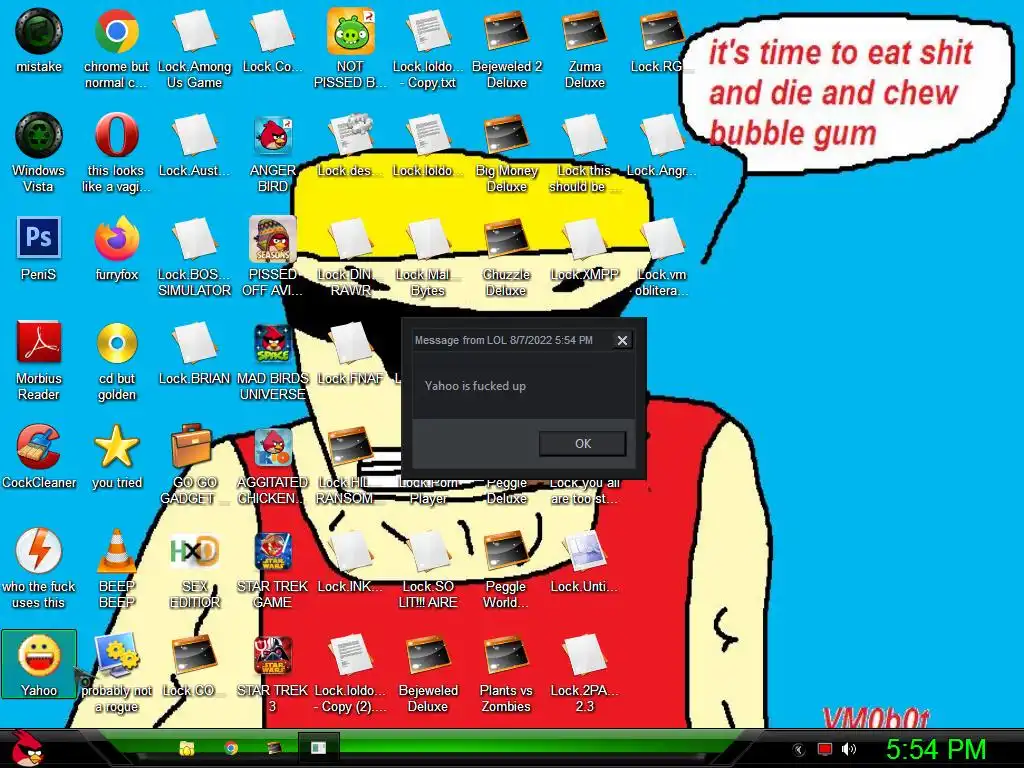Open Plants vs Zombies shortcut
This screenshot has height=768, width=1024.
point(507,673)
